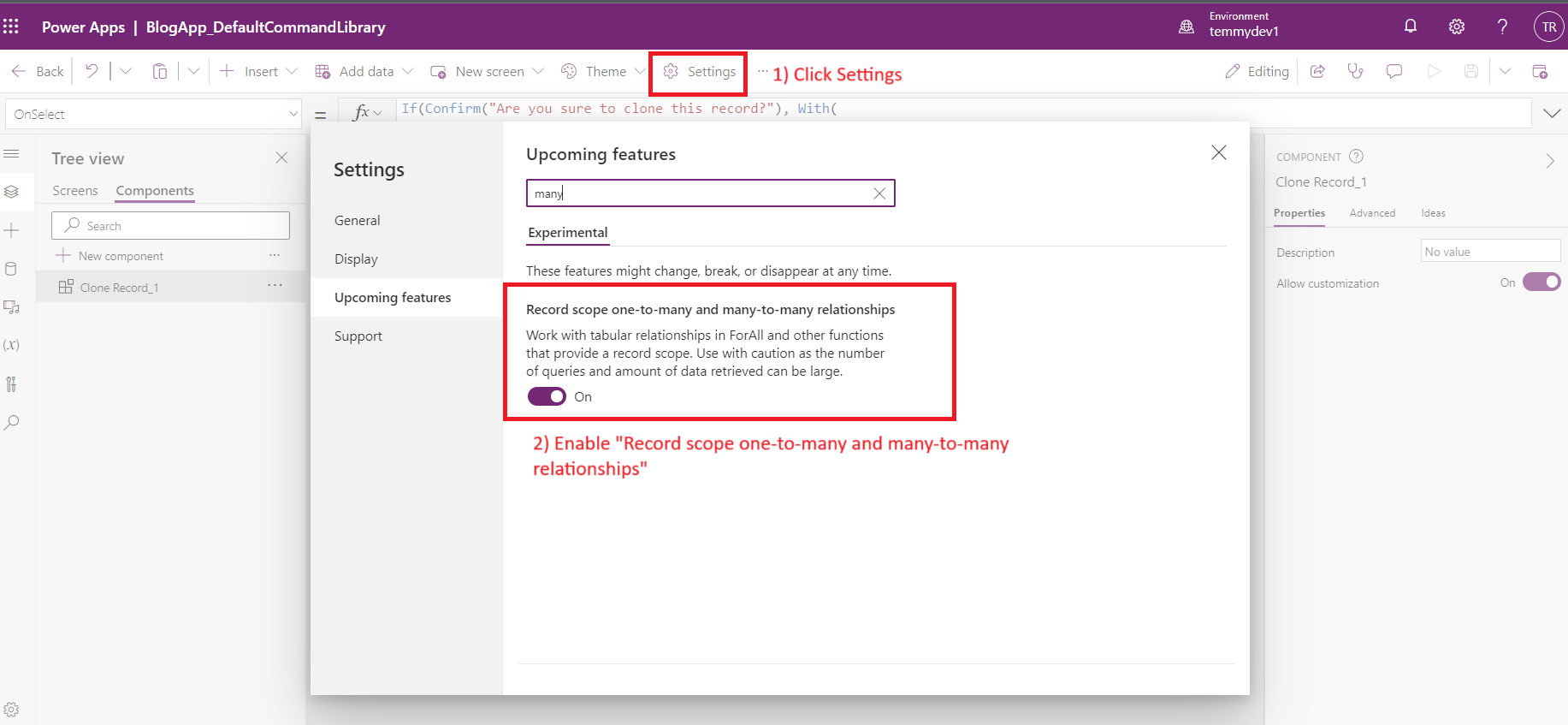The image size is (1568, 725).
Task: Toggle Allow customization switch
Action: (1541, 282)
